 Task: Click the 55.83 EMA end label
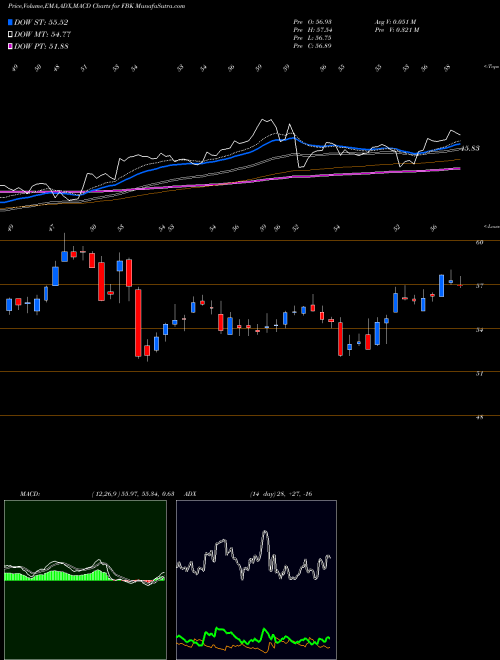point(470,149)
